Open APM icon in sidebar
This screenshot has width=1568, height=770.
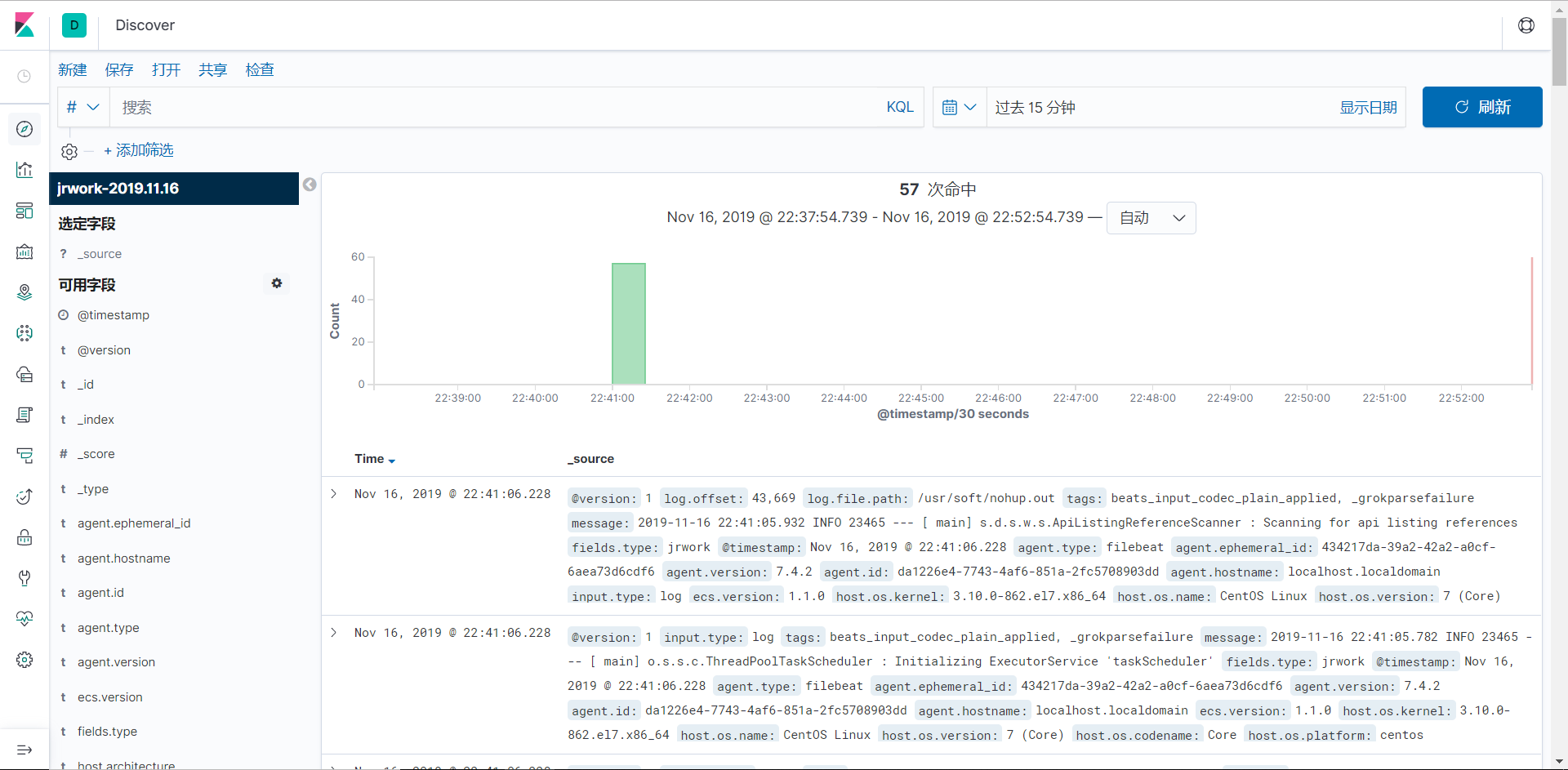click(24, 456)
